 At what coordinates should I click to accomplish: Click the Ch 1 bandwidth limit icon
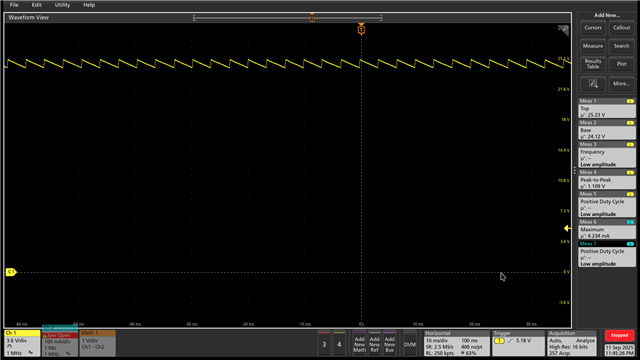(x=31, y=353)
